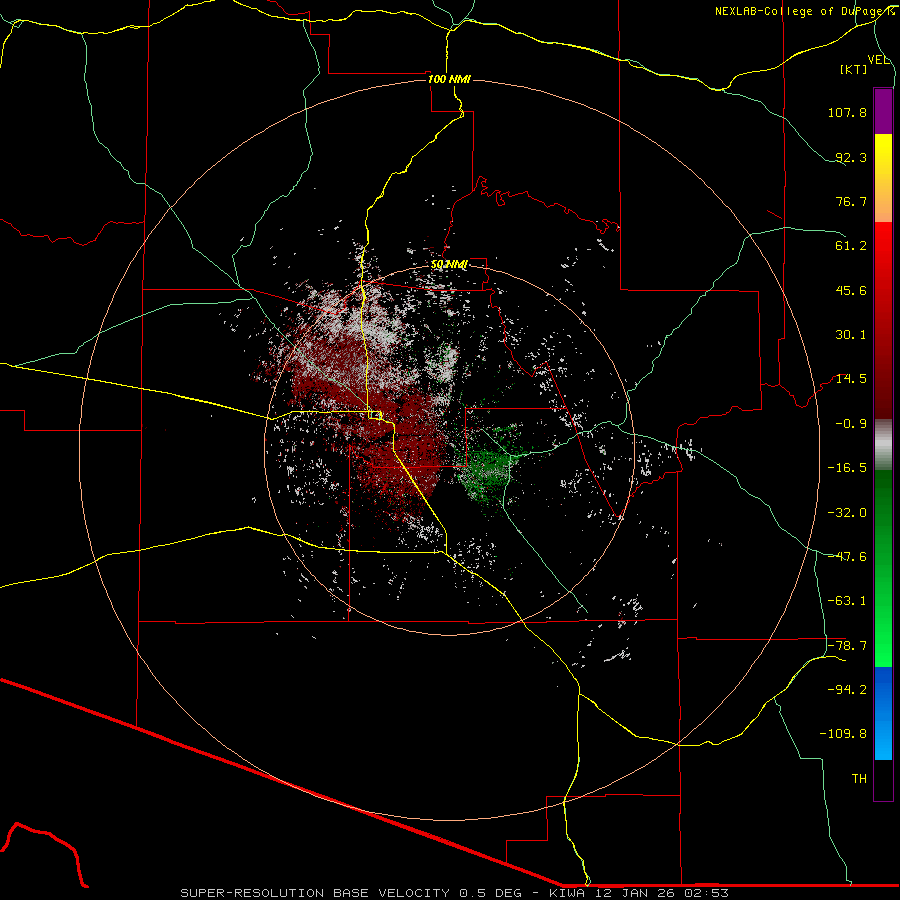Click the [KT] units label

coord(854,69)
